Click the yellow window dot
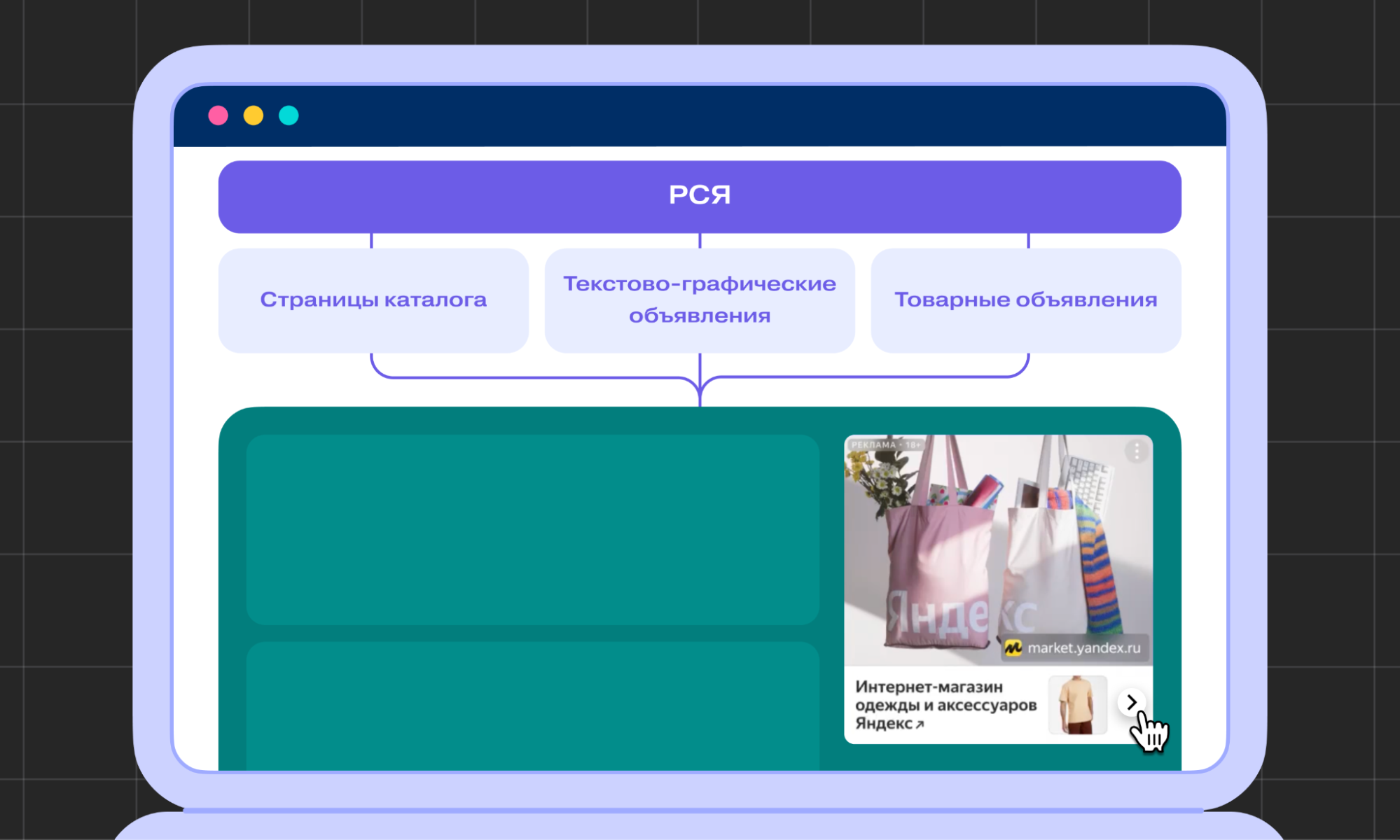The height and width of the screenshot is (840, 1400). tap(254, 115)
